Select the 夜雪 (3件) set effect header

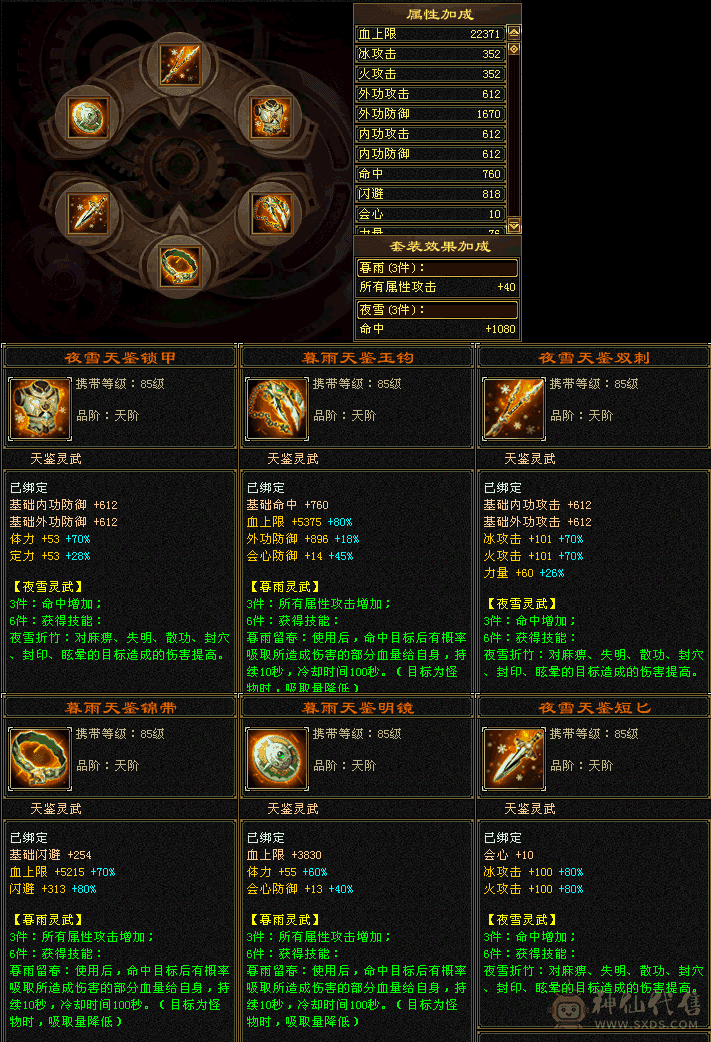pos(437,310)
